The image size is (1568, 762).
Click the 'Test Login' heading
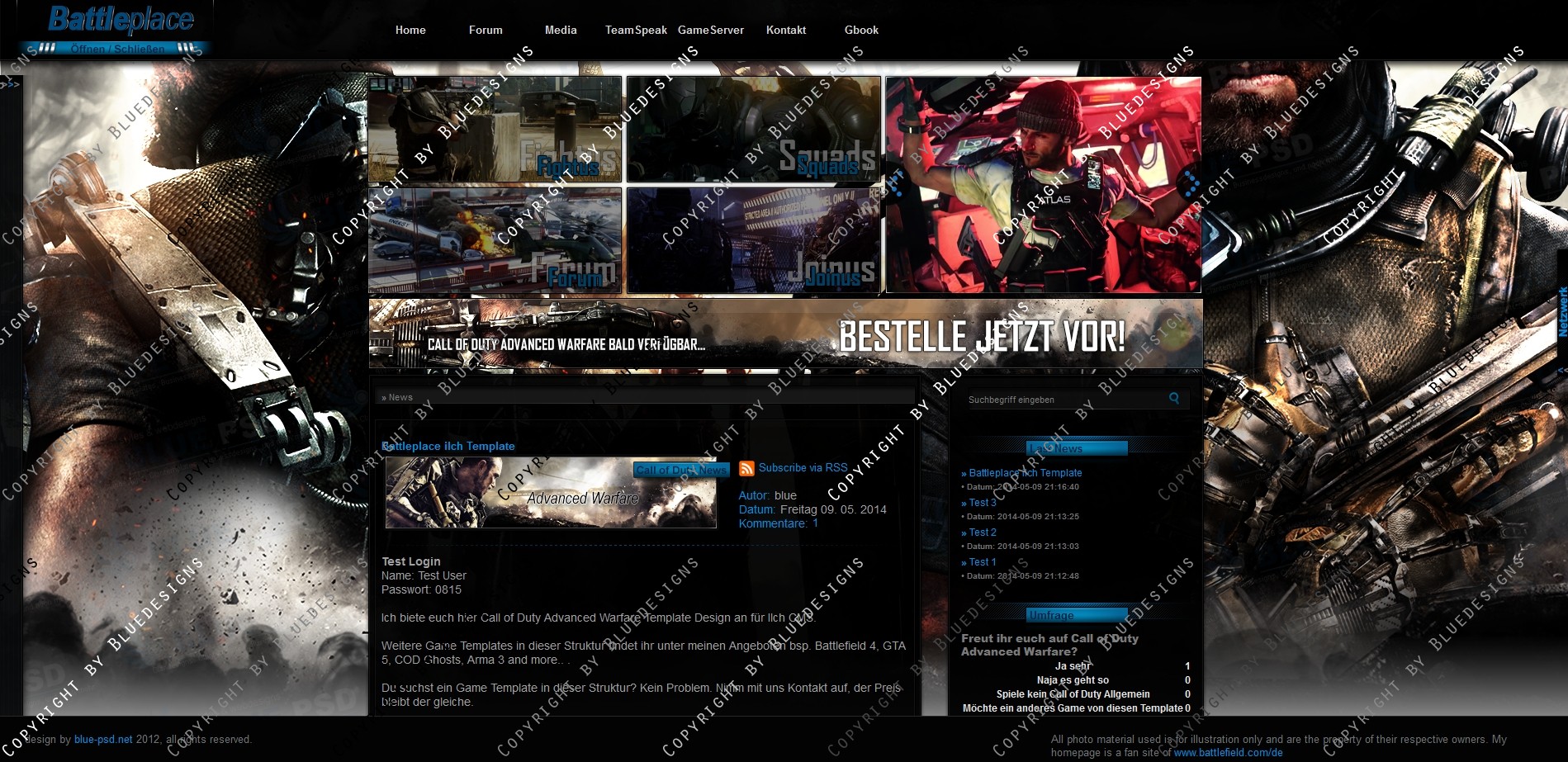click(411, 561)
